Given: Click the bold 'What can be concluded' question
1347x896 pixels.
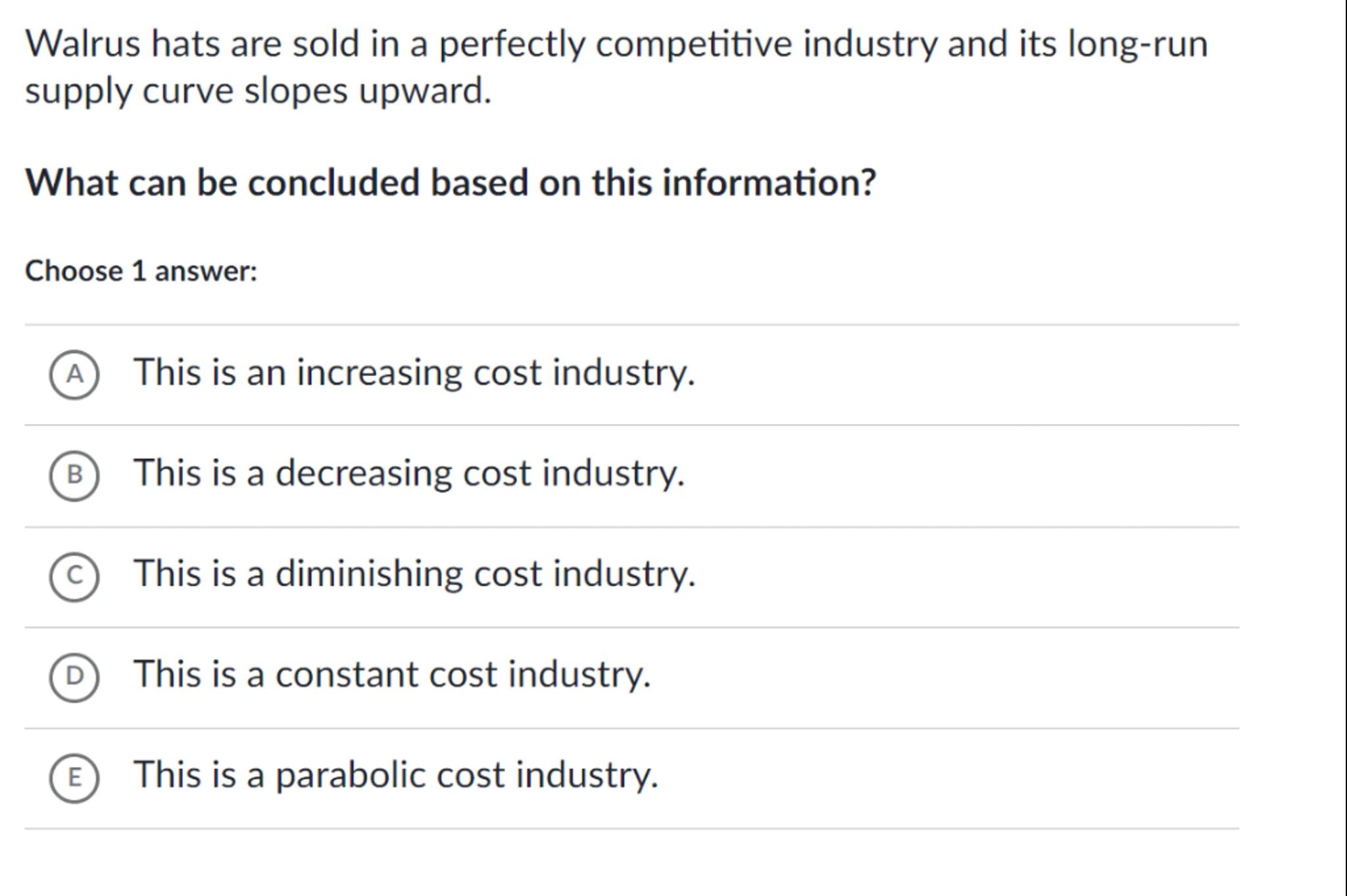Looking at the screenshot, I should [451, 182].
